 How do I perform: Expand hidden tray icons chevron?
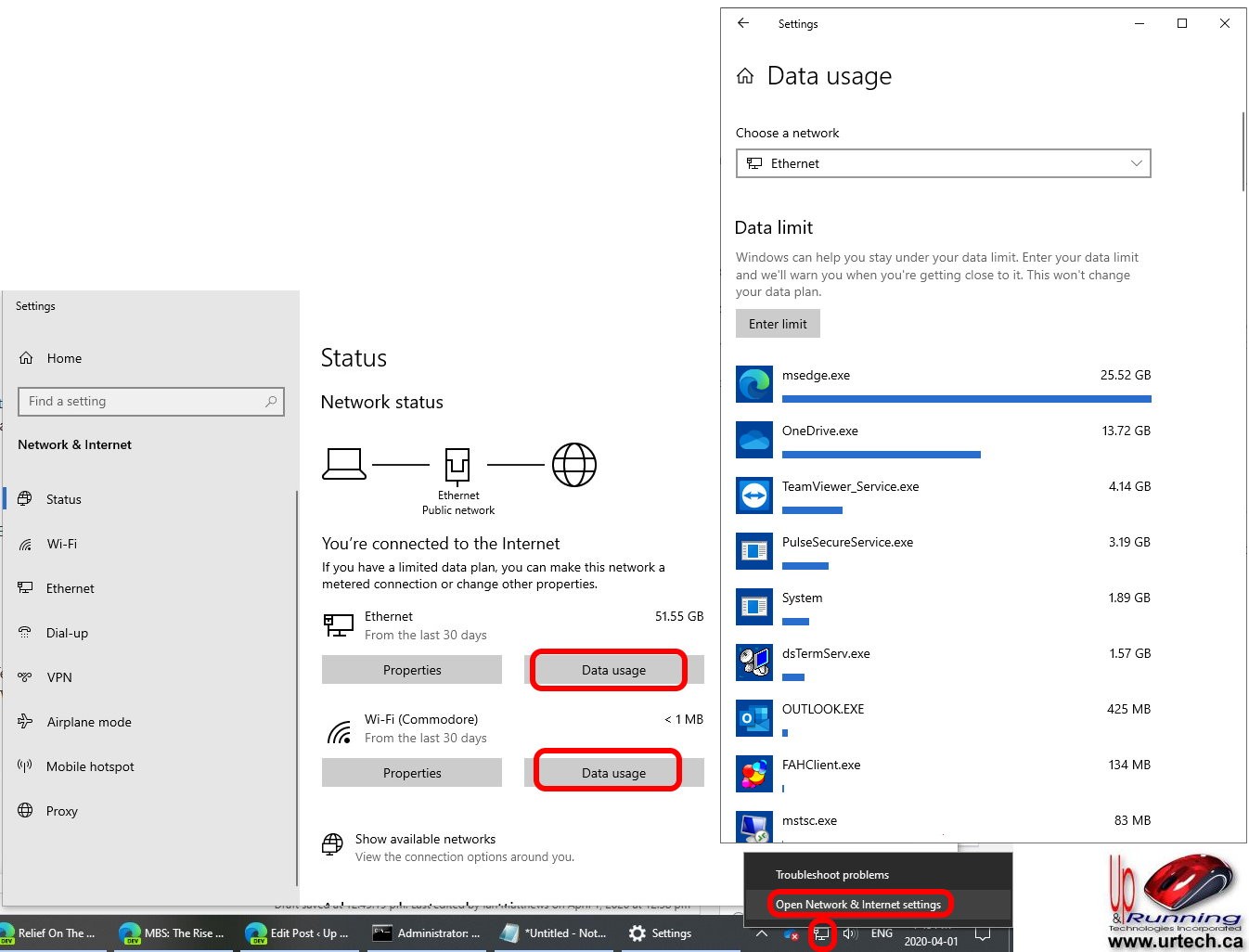(762, 933)
